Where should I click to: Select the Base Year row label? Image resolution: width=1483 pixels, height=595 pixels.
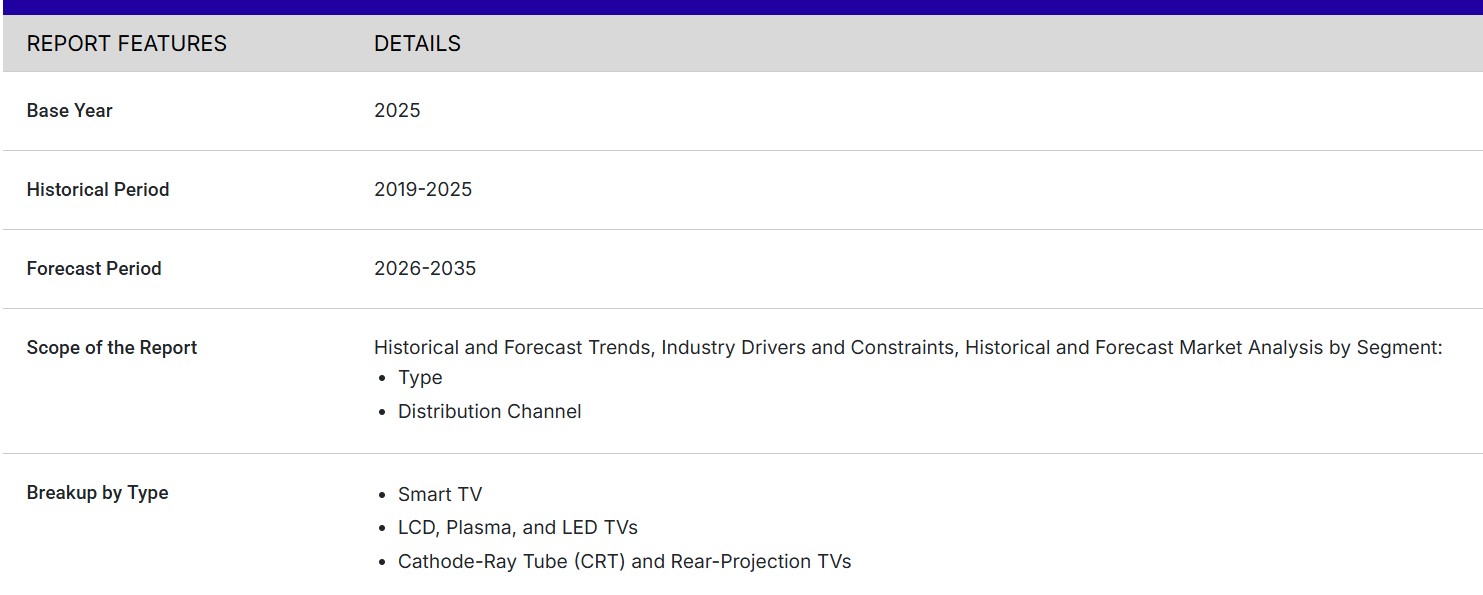tap(69, 111)
